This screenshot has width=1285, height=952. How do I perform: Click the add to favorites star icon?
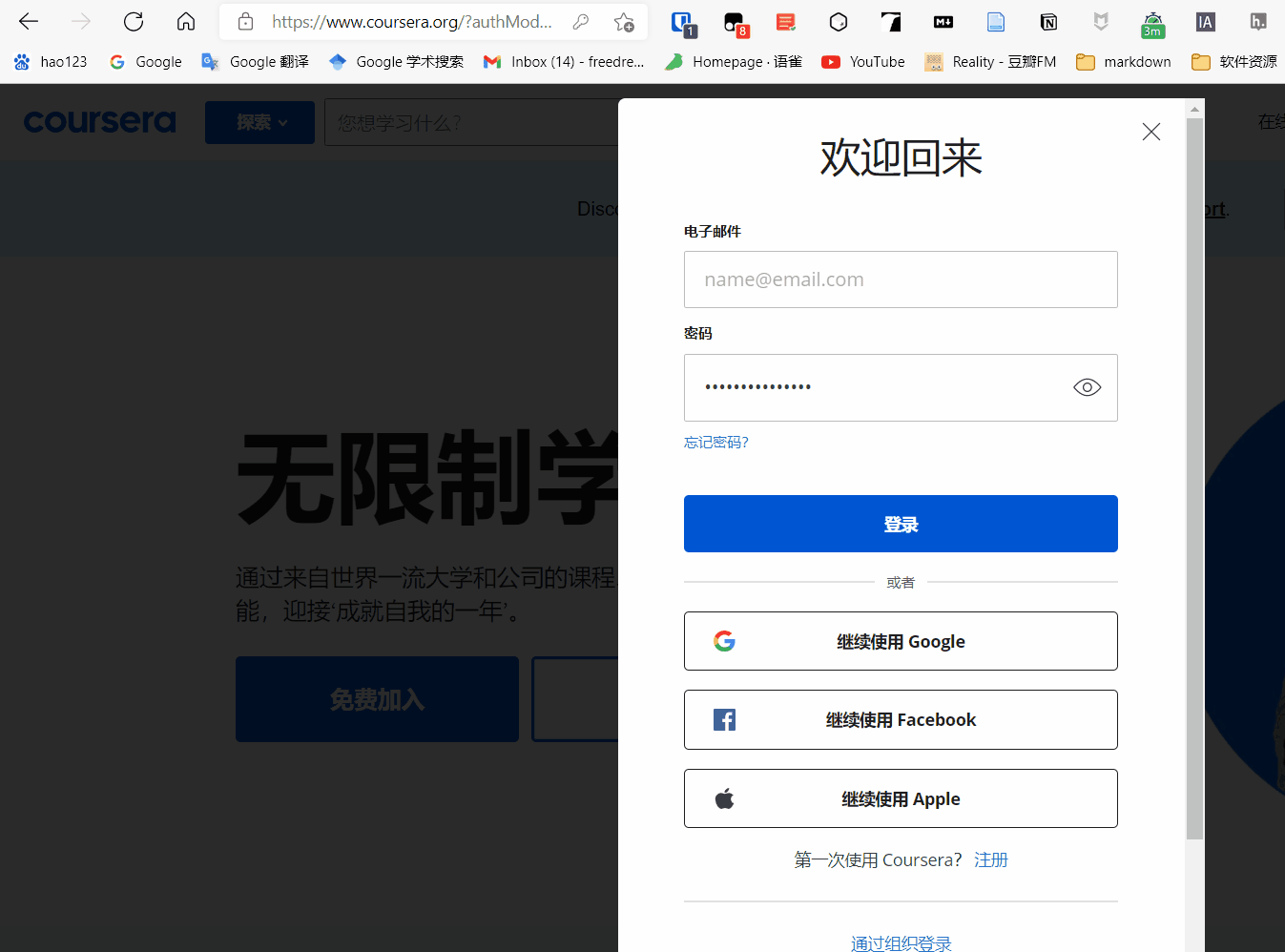(624, 22)
